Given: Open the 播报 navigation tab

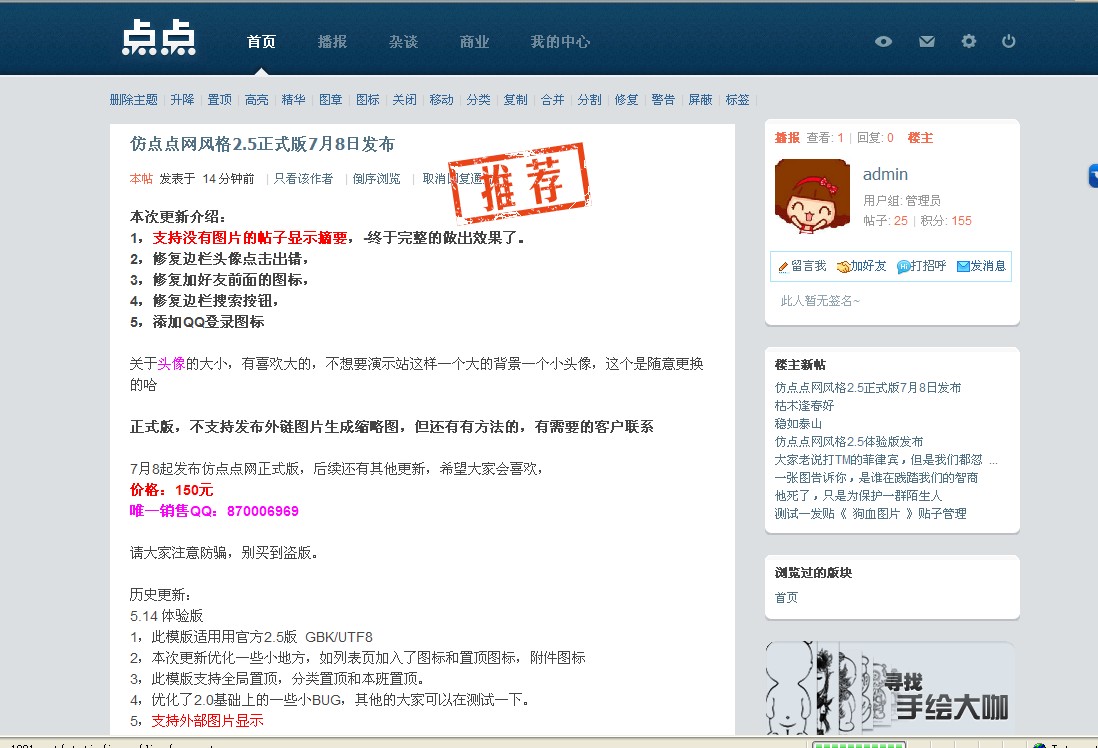Looking at the screenshot, I should pyautogui.click(x=332, y=42).
